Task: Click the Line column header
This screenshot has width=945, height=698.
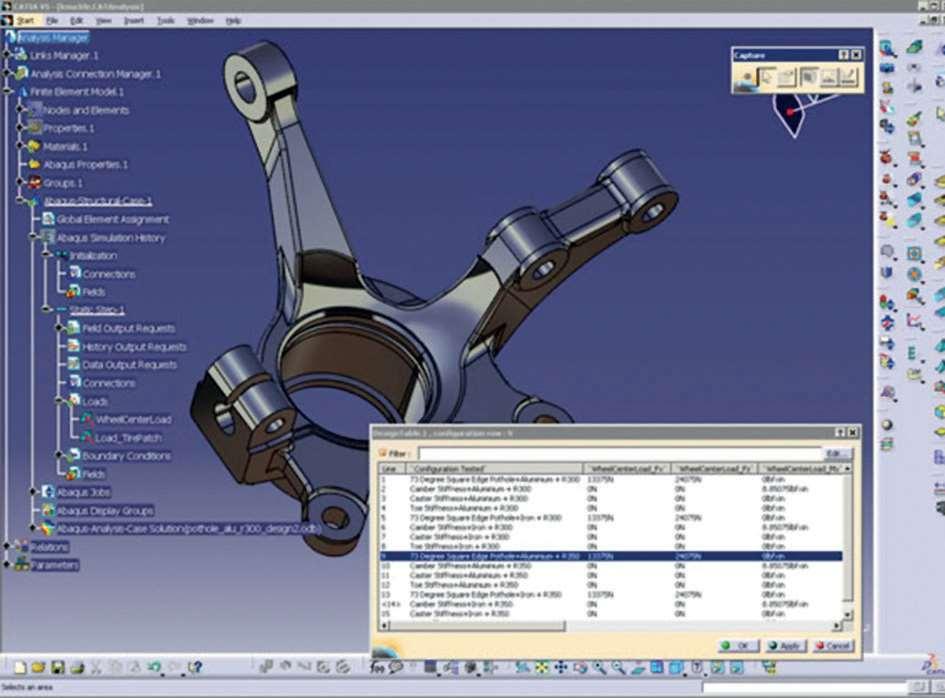Action: click(392, 468)
